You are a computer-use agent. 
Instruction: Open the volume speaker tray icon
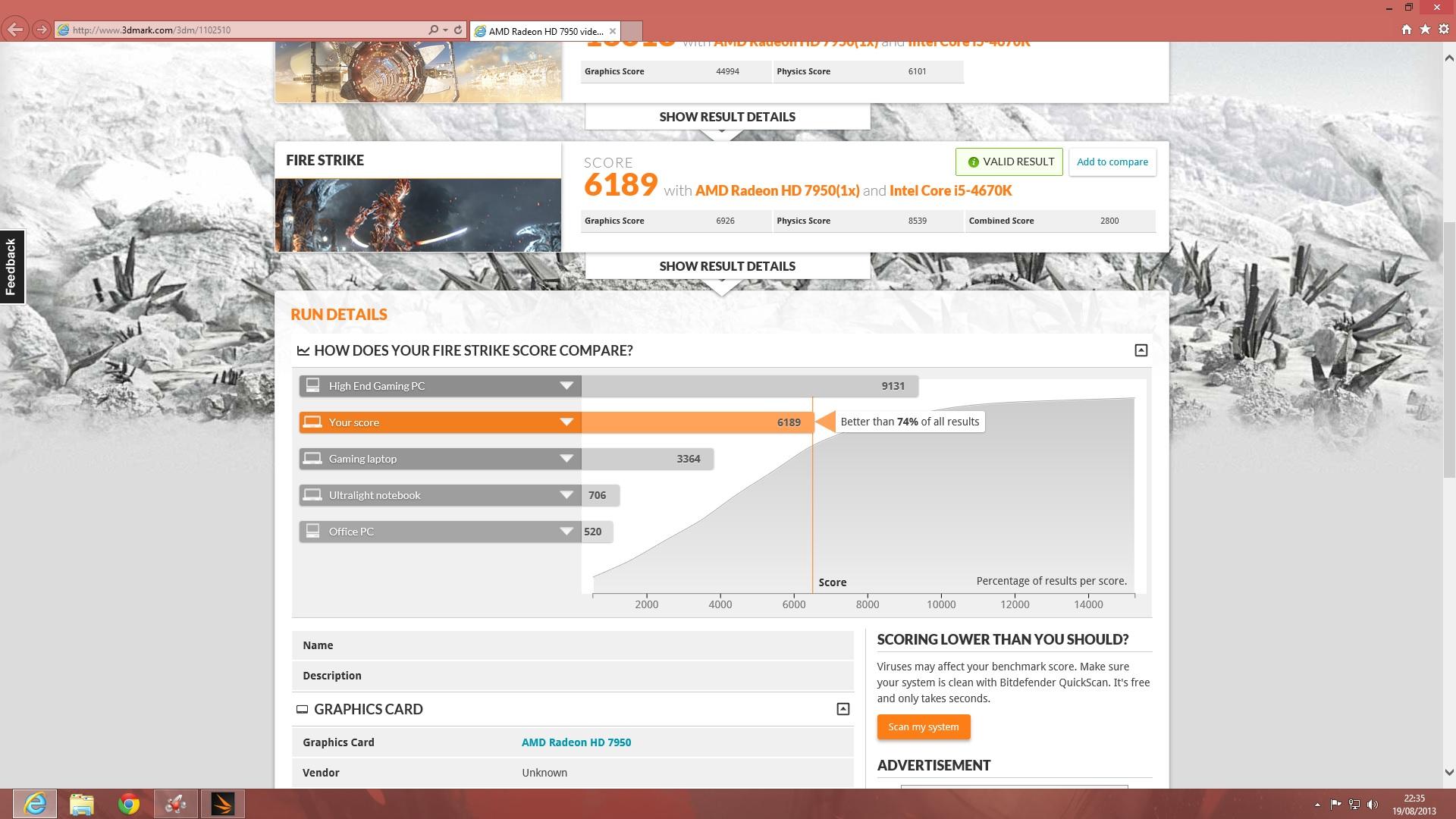tap(1372, 805)
